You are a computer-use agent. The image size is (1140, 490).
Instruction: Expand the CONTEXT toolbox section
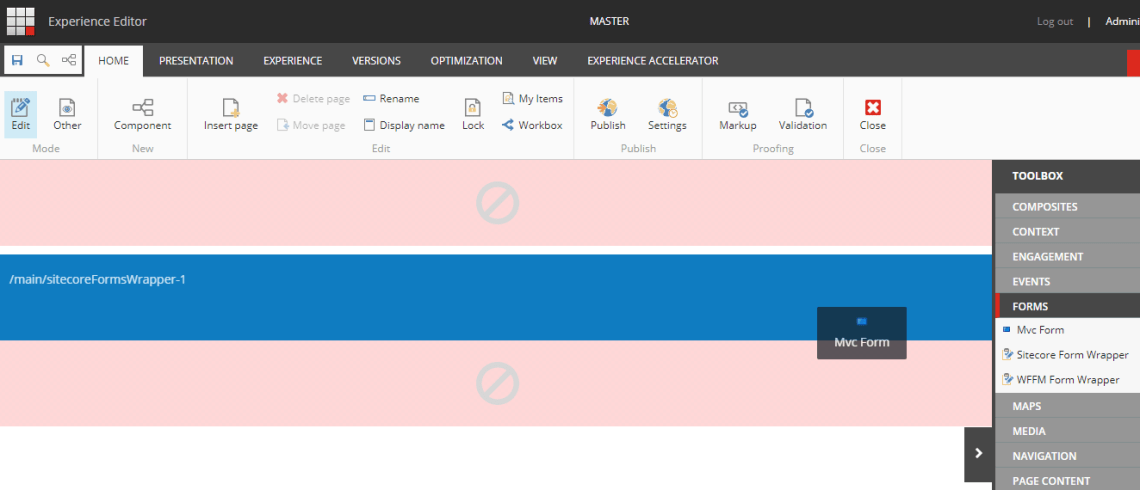[1067, 232]
